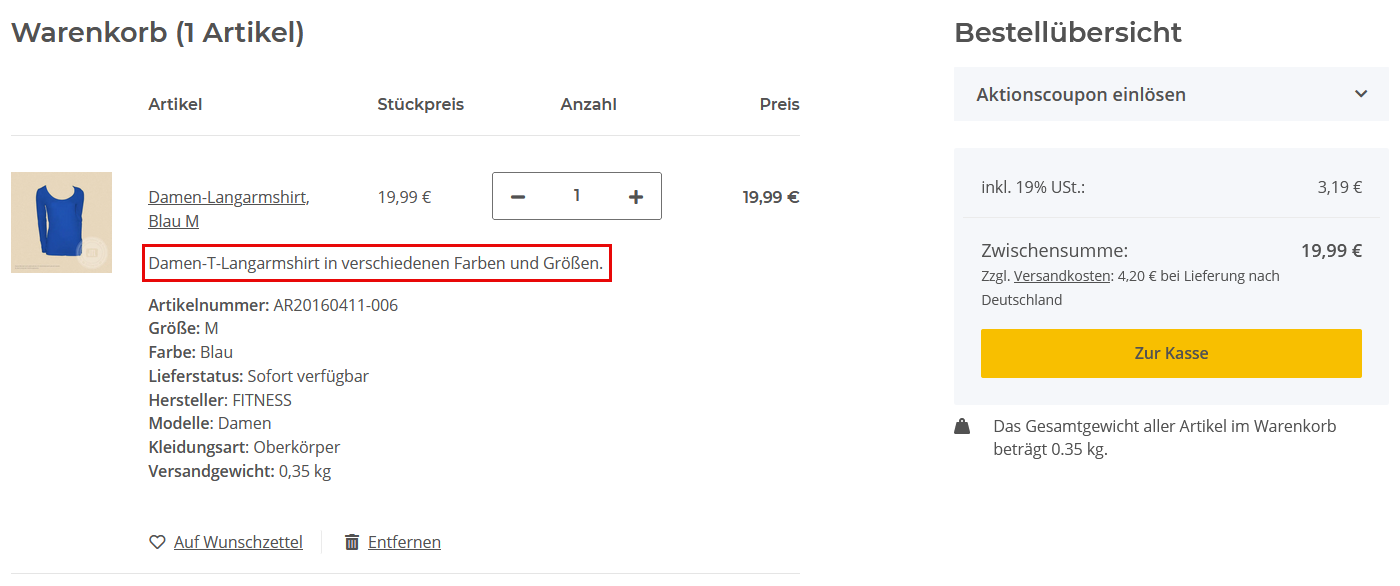Focus the quantity input field showing 1
Screen dimensions: 1400x586
coord(576,196)
